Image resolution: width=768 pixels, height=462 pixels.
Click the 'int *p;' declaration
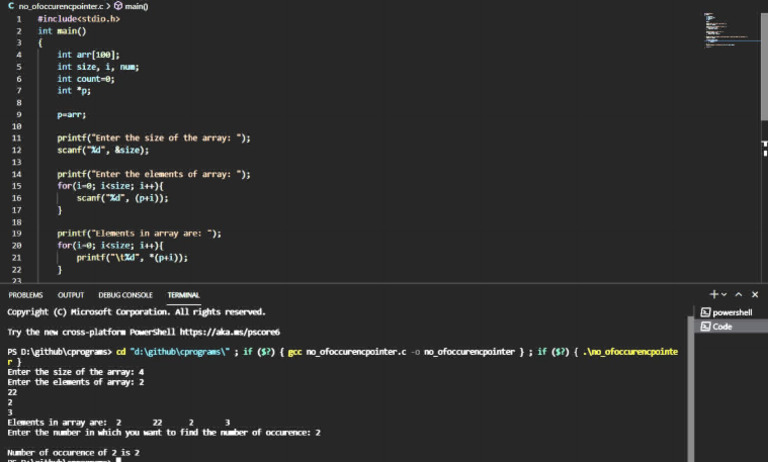pos(74,91)
